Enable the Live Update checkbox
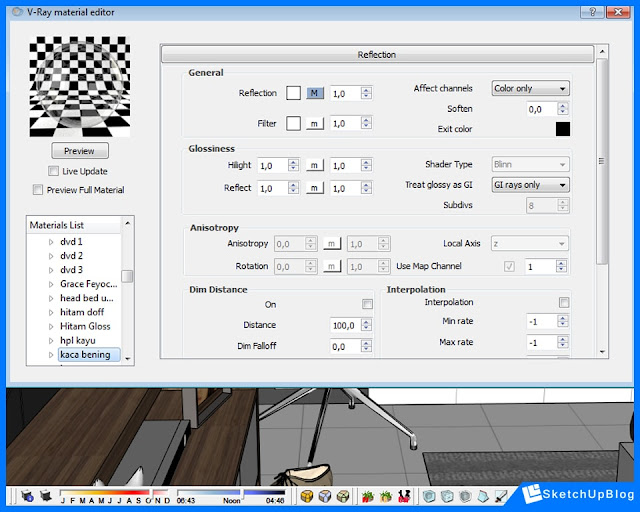 53,171
